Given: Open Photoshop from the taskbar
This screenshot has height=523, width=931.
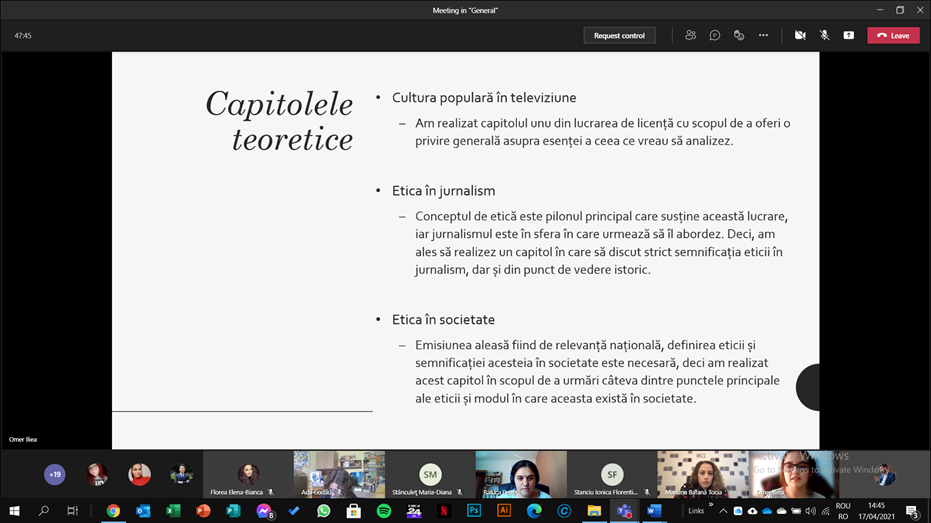Looking at the screenshot, I should pos(474,511).
